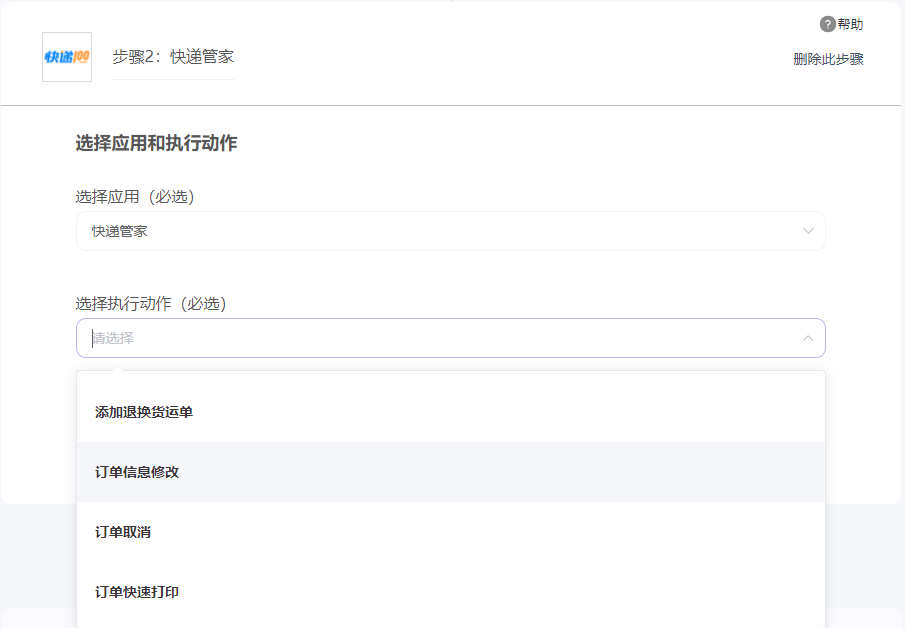
Task: Select 订单信息修改 option
Action: tap(451, 472)
